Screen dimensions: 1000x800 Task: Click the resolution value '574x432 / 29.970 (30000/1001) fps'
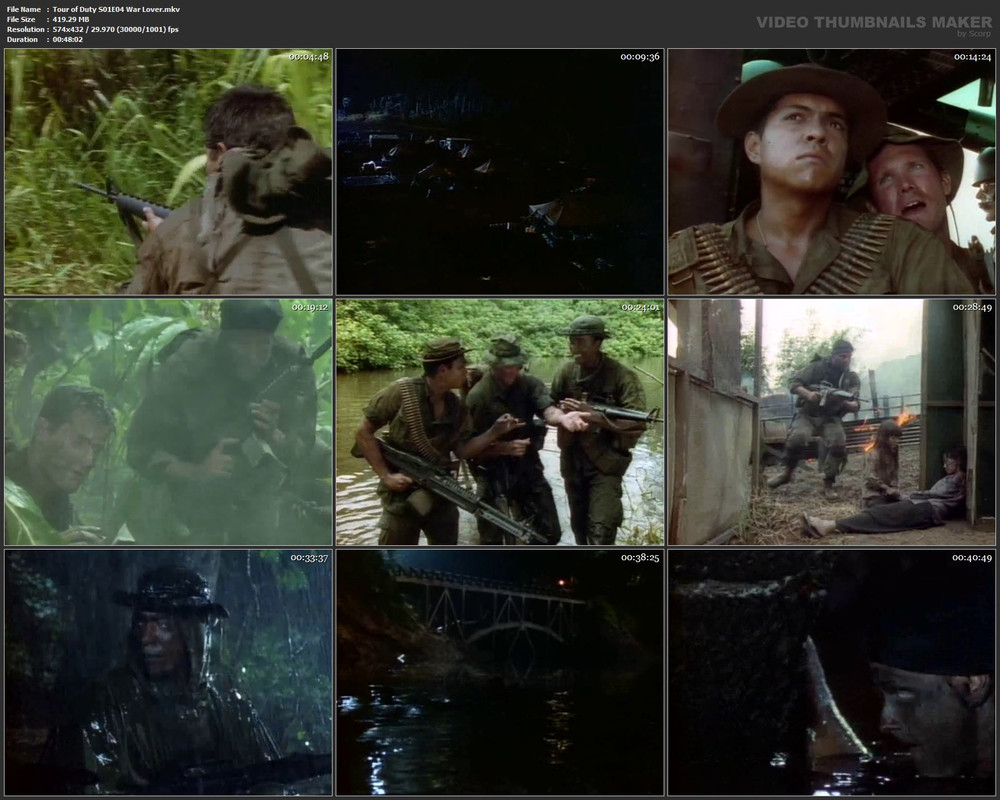coord(115,29)
